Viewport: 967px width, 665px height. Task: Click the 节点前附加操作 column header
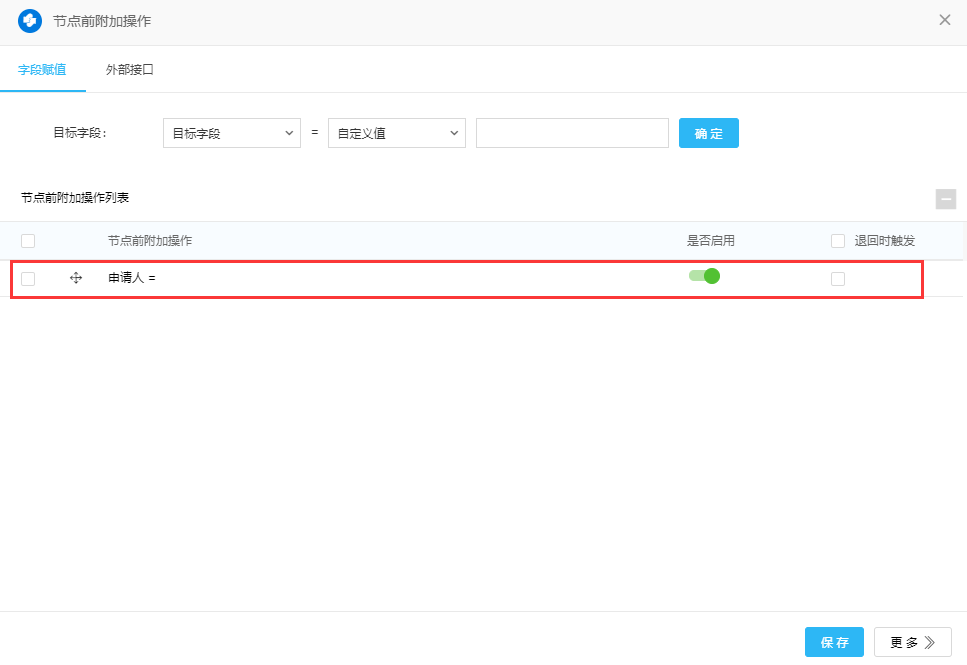pyautogui.click(x=150, y=241)
